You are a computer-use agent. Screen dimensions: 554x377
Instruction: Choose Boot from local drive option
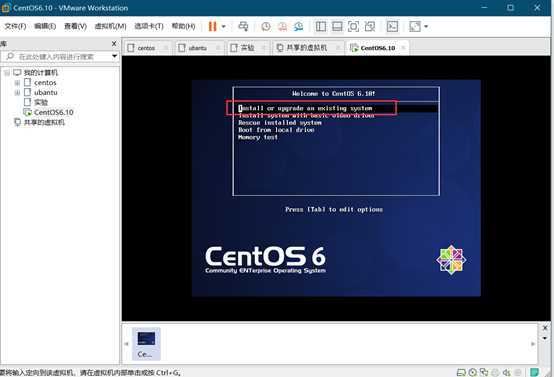click(x=276, y=130)
